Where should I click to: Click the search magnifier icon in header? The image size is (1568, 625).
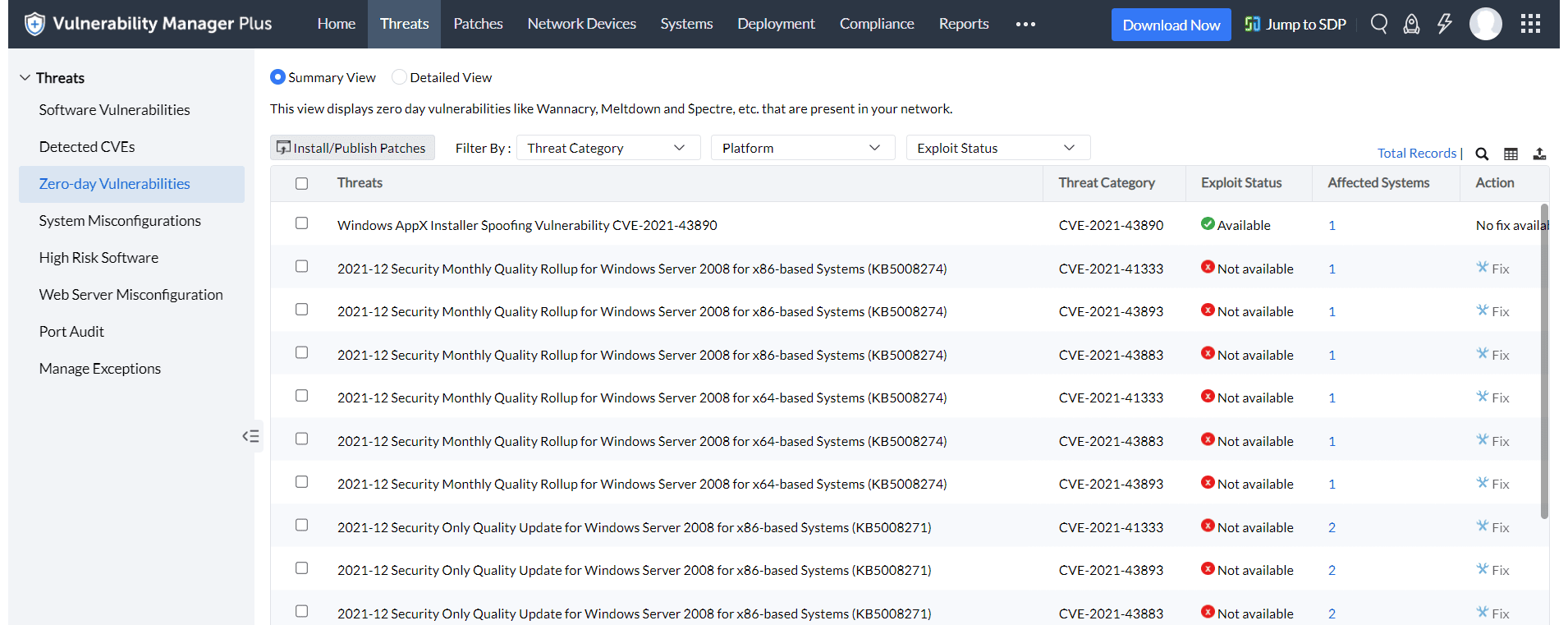click(x=1379, y=24)
